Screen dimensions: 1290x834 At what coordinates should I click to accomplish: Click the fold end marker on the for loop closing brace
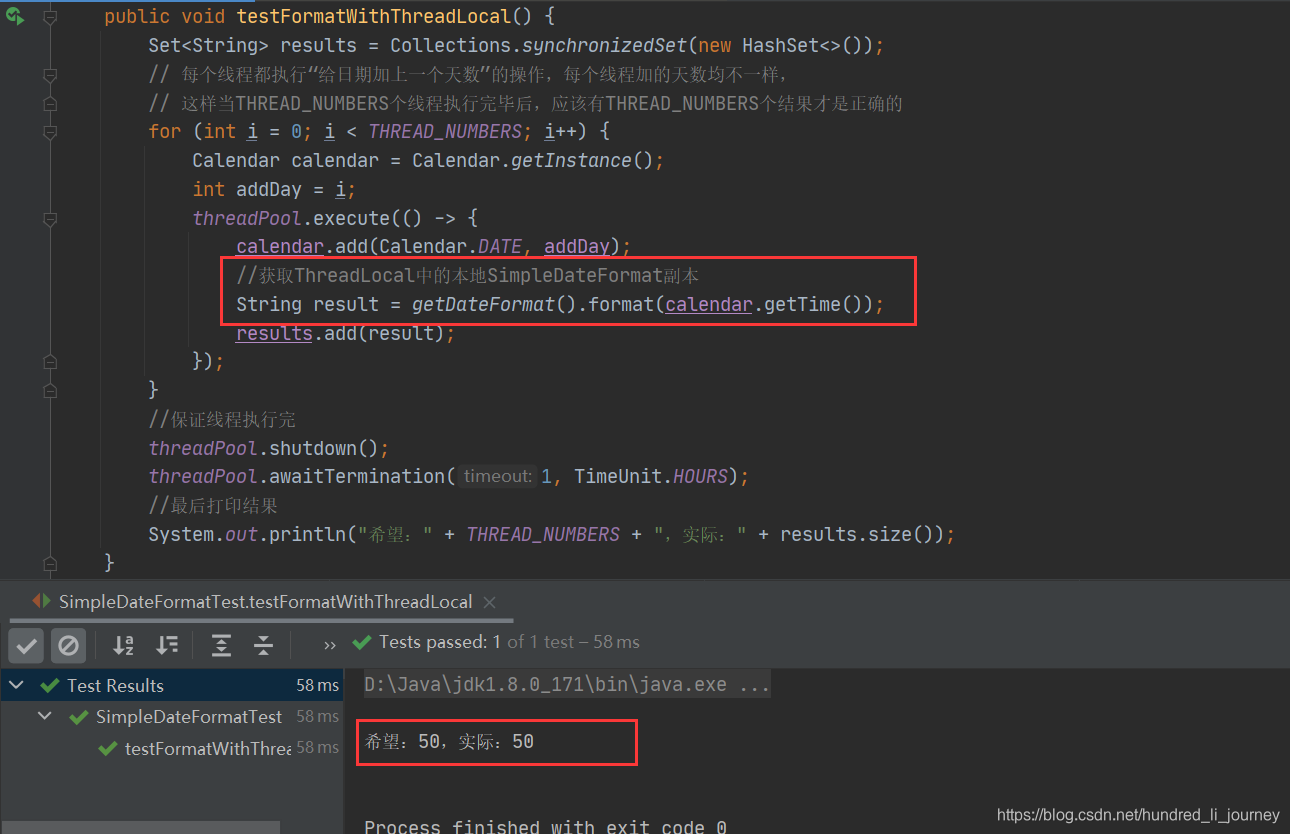click(48, 390)
